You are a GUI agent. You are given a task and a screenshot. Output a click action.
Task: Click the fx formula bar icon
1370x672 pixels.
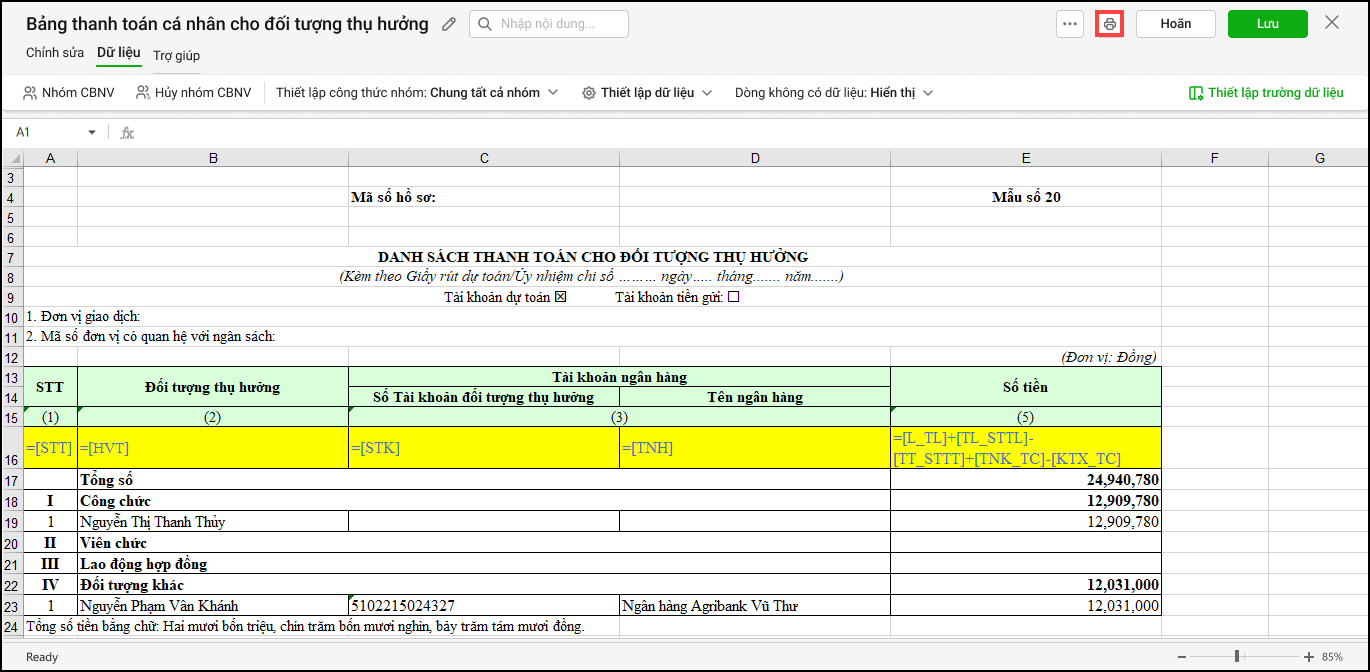[127, 132]
